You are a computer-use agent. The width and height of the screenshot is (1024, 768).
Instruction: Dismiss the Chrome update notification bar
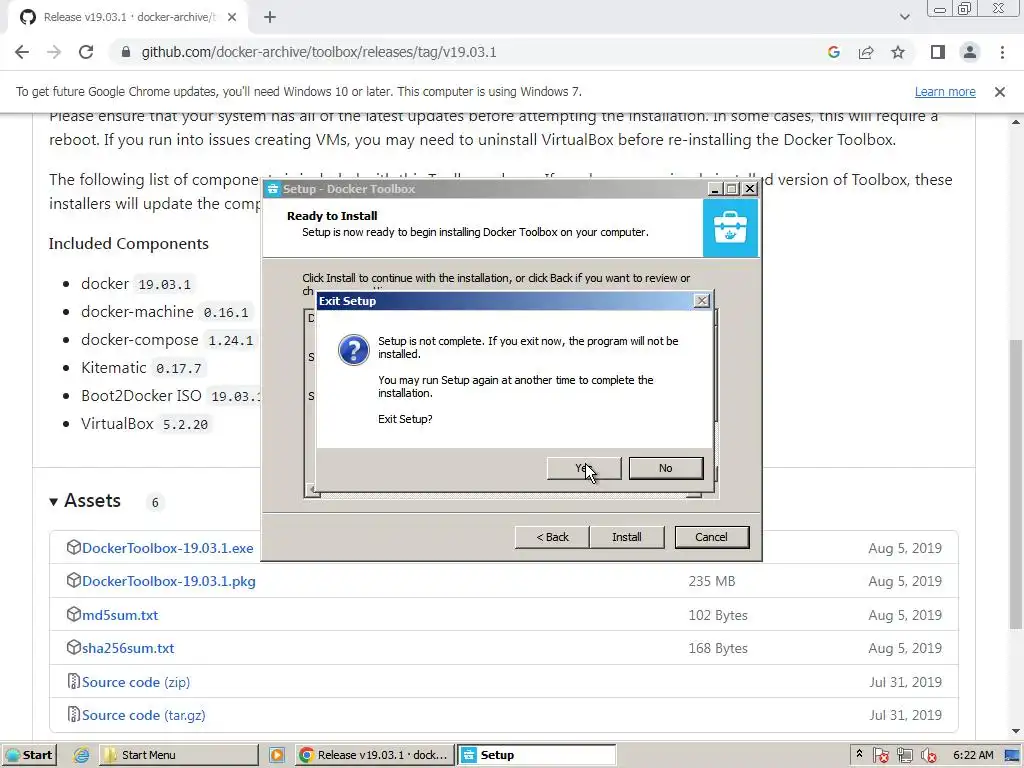coord(1000,92)
